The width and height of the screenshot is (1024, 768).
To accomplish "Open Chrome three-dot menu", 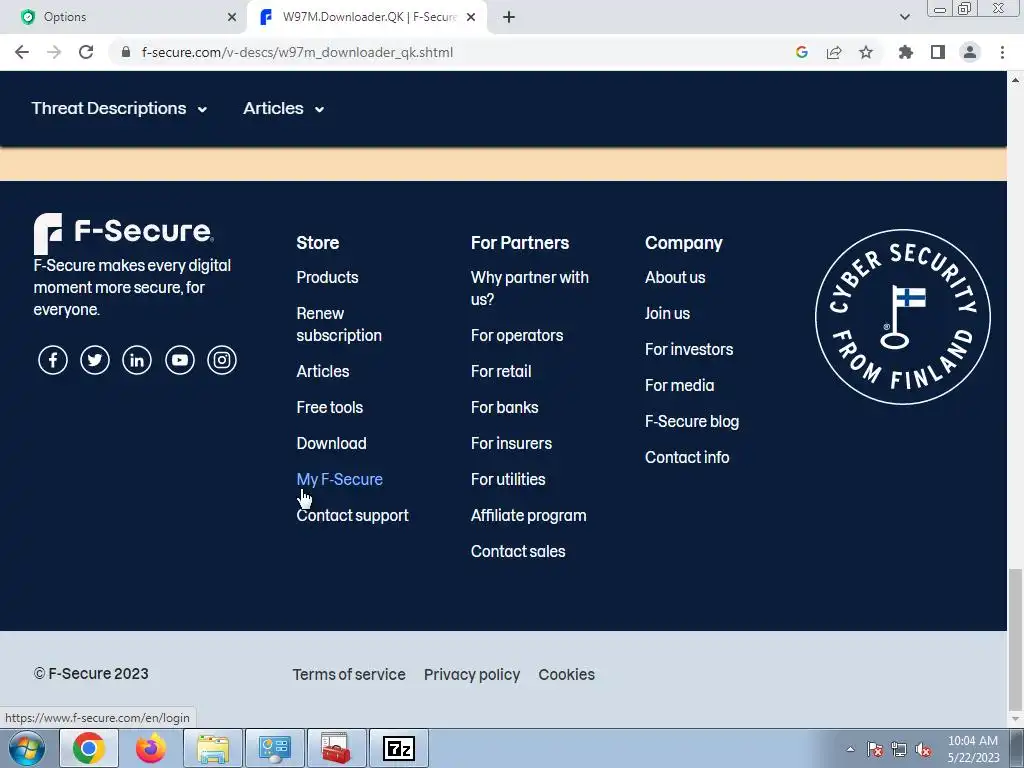I will pos(1002,52).
